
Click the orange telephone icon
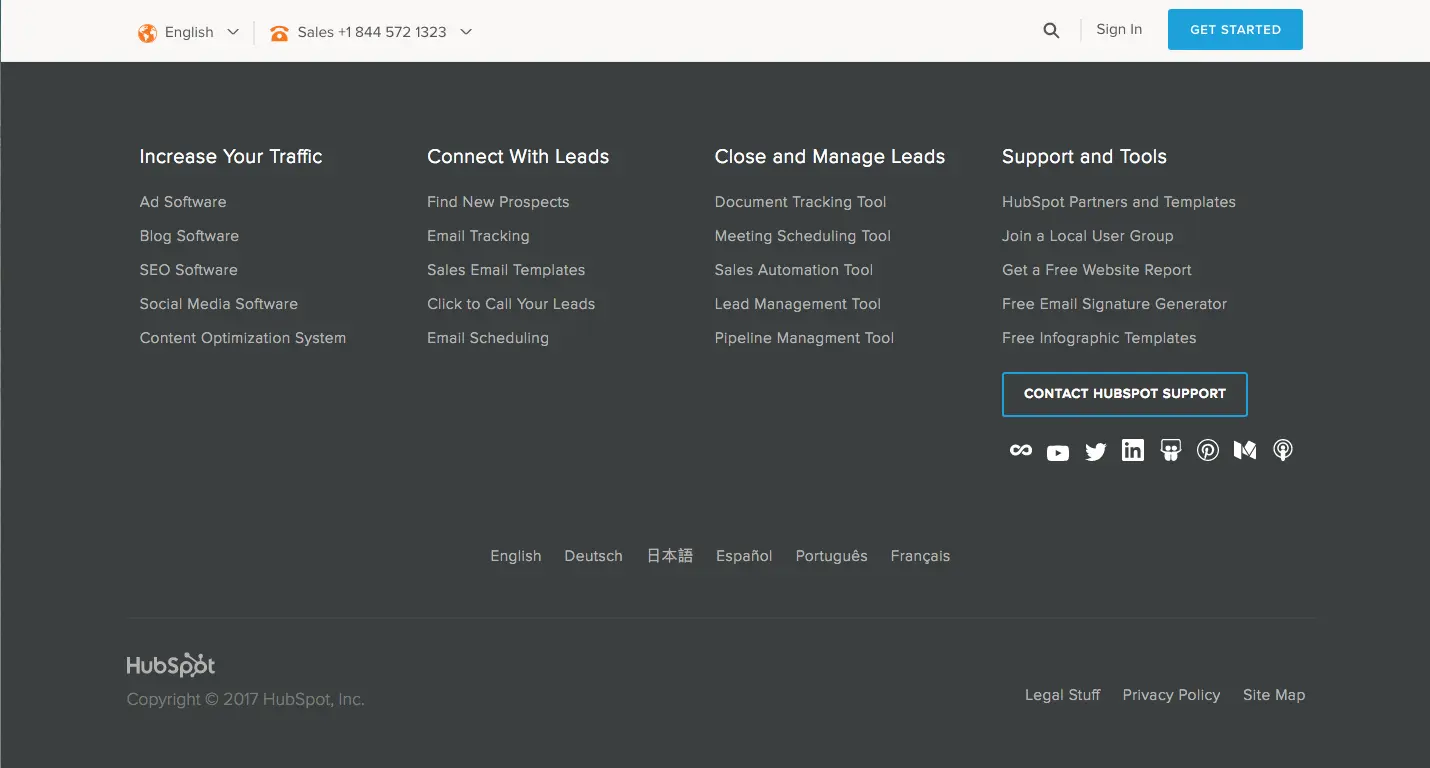pos(279,33)
